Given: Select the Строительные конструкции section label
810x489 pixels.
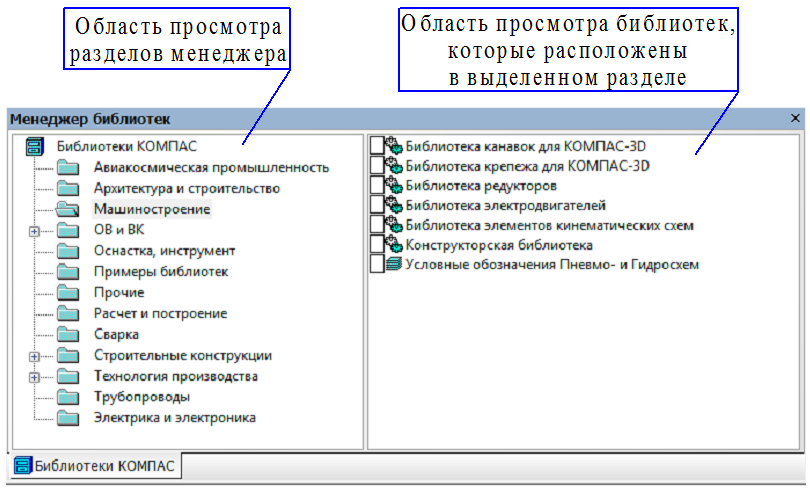Looking at the screenshot, I should (x=183, y=356).
